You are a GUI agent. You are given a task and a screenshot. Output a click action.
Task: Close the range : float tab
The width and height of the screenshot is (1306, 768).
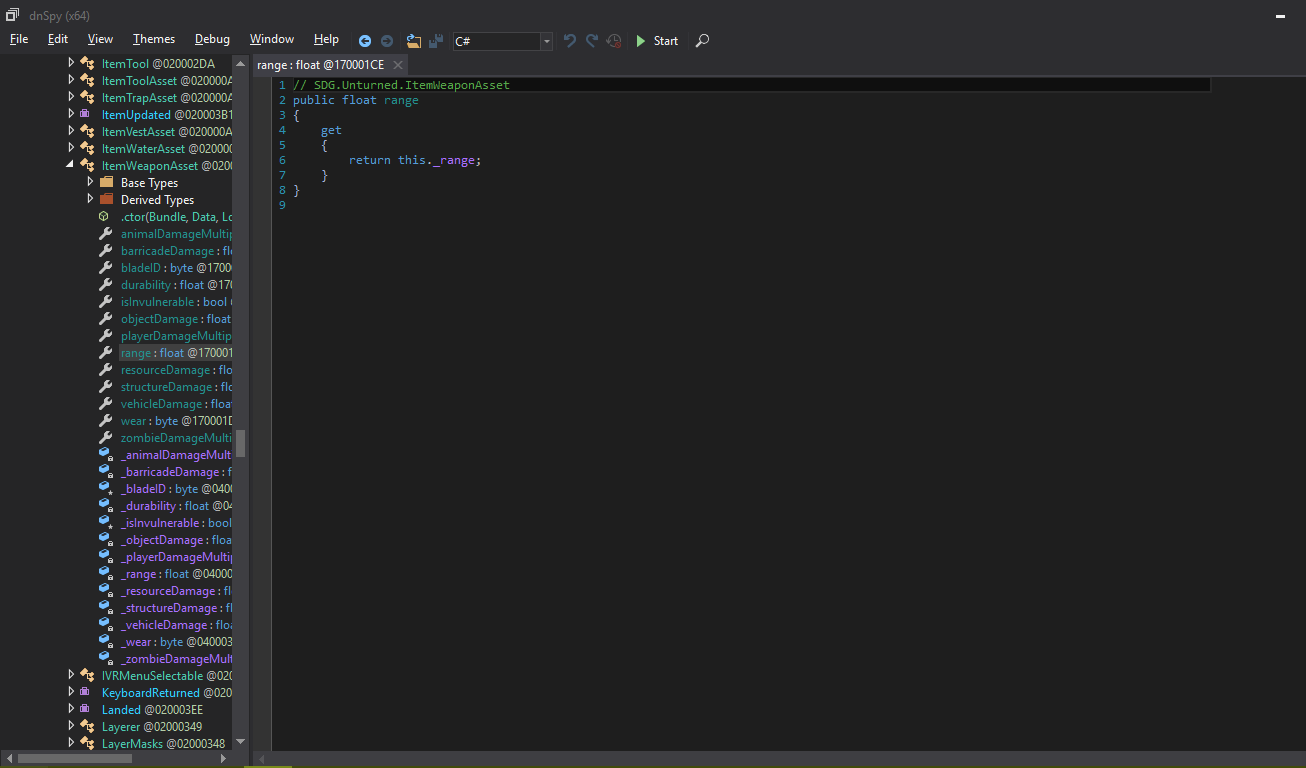398,65
